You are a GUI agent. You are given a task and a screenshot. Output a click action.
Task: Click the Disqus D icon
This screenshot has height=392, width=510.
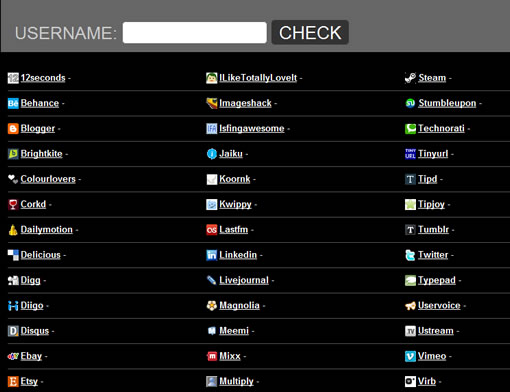(13, 331)
